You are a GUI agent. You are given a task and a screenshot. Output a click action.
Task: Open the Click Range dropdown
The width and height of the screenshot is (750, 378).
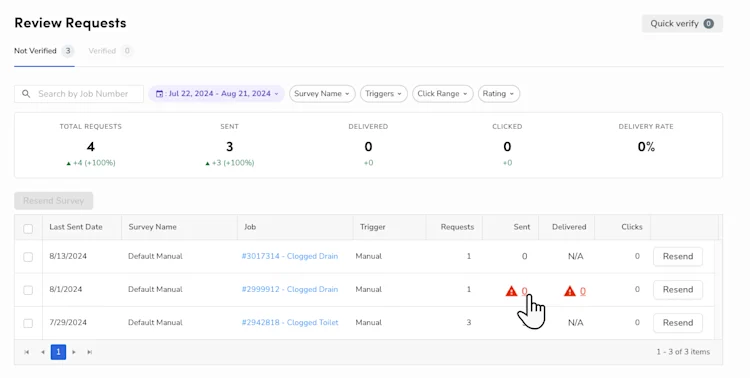point(442,94)
